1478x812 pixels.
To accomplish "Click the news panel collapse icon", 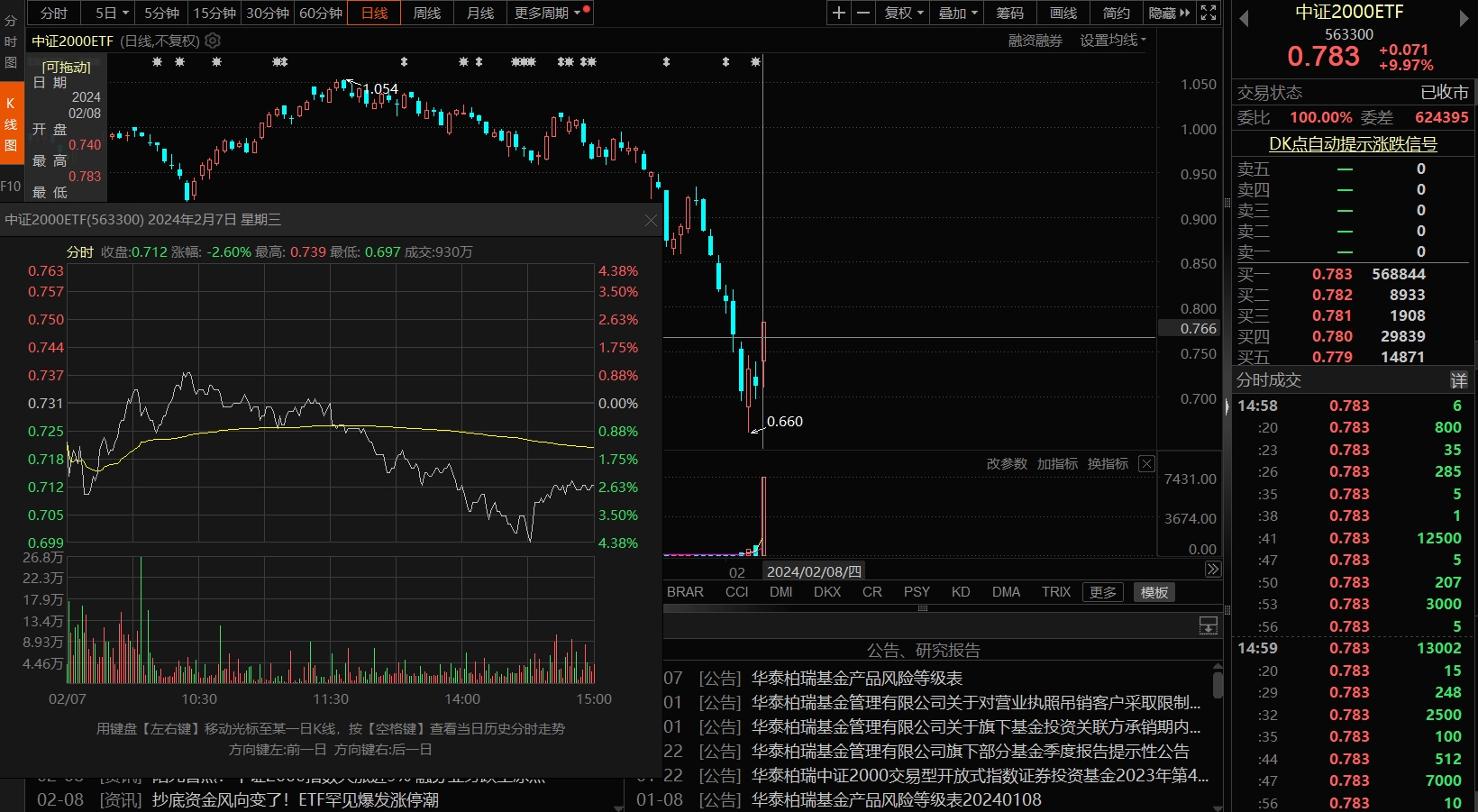I will [x=1209, y=625].
